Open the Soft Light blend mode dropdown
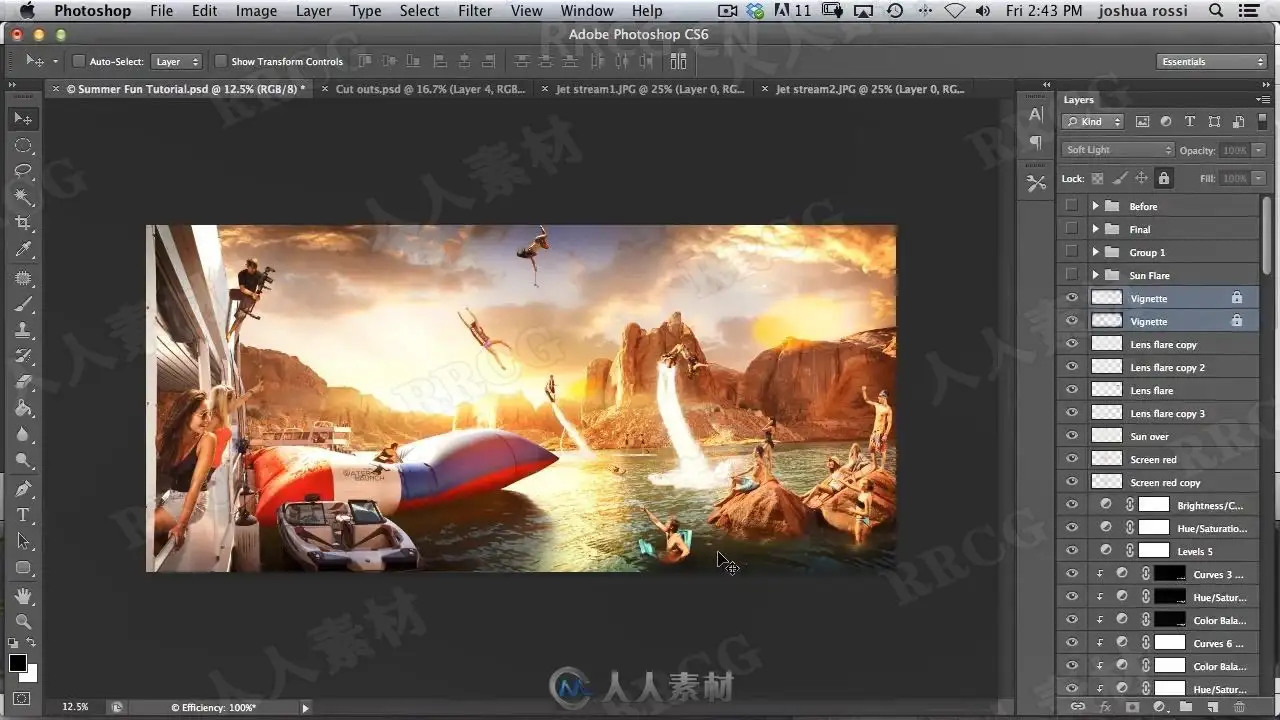1280x720 pixels. (x=1118, y=150)
